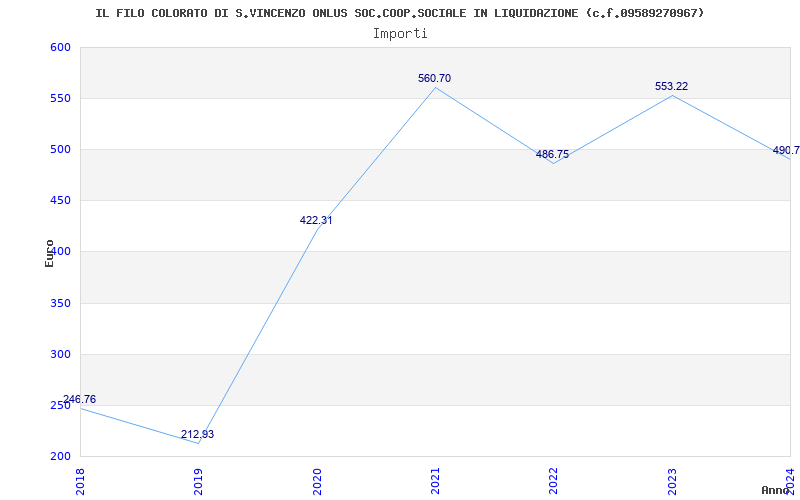Click the 212.93 data label for 2019

pyautogui.click(x=197, y=435)
